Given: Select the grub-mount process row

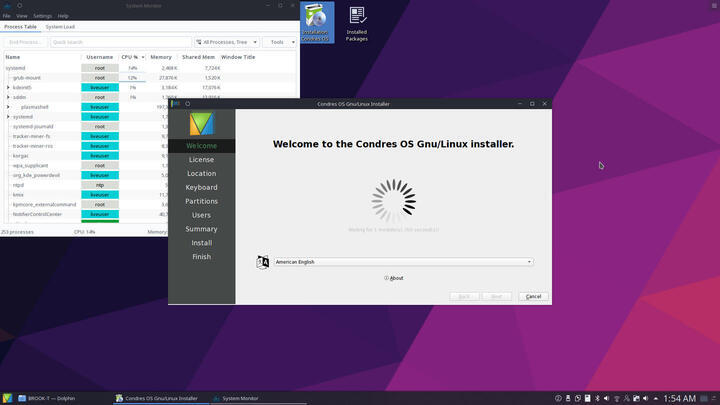Looking at the screenshot, I should click(150, 78).
